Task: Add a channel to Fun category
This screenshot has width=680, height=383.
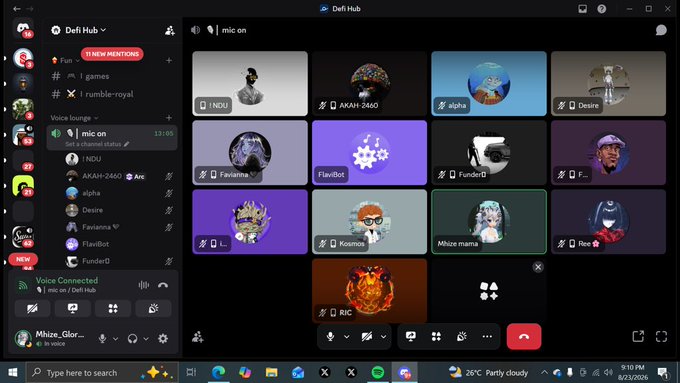Action: [x=169, y=60]
